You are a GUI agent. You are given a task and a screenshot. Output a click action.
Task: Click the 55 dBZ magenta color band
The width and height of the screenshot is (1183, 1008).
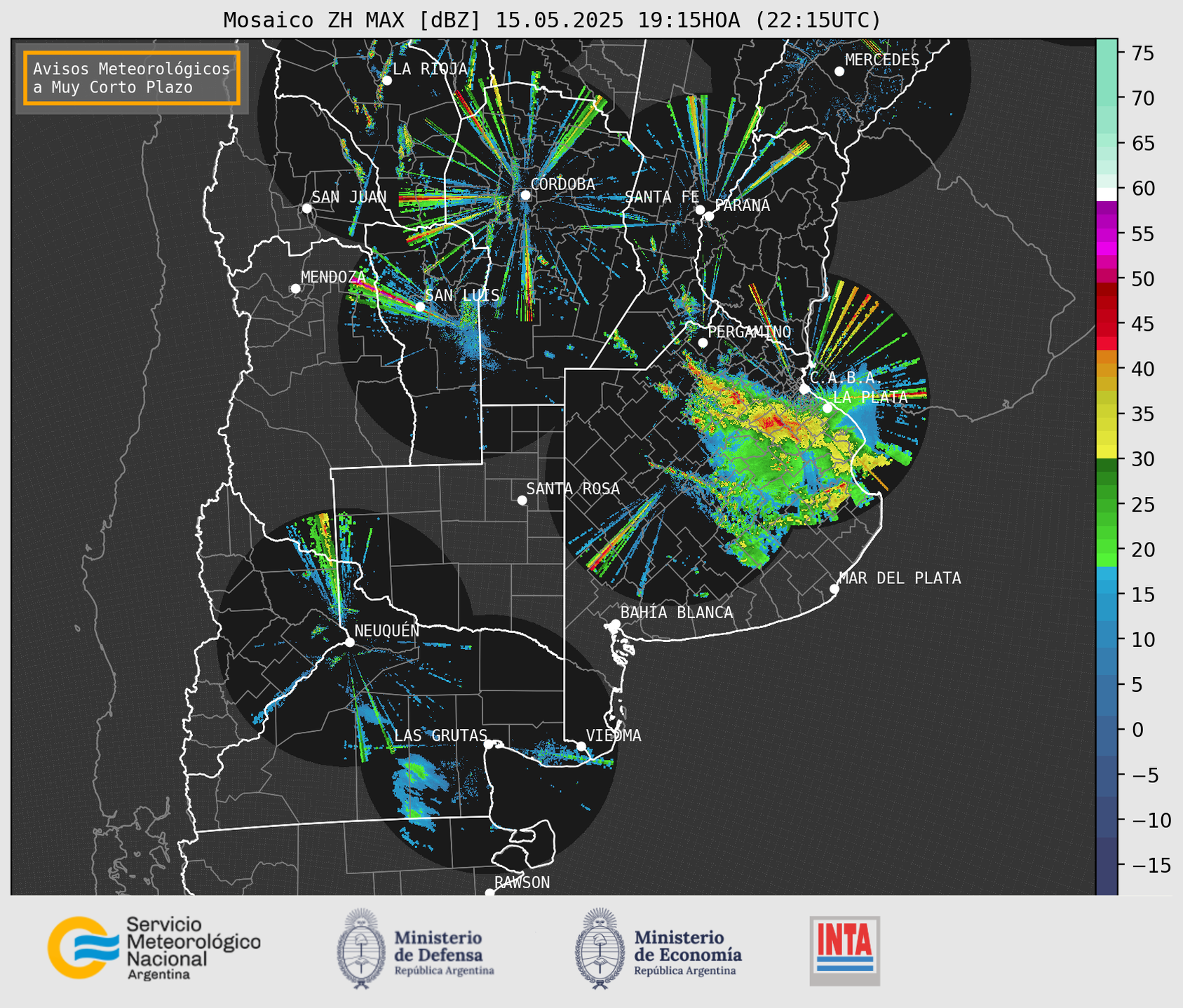(1107, 235)
